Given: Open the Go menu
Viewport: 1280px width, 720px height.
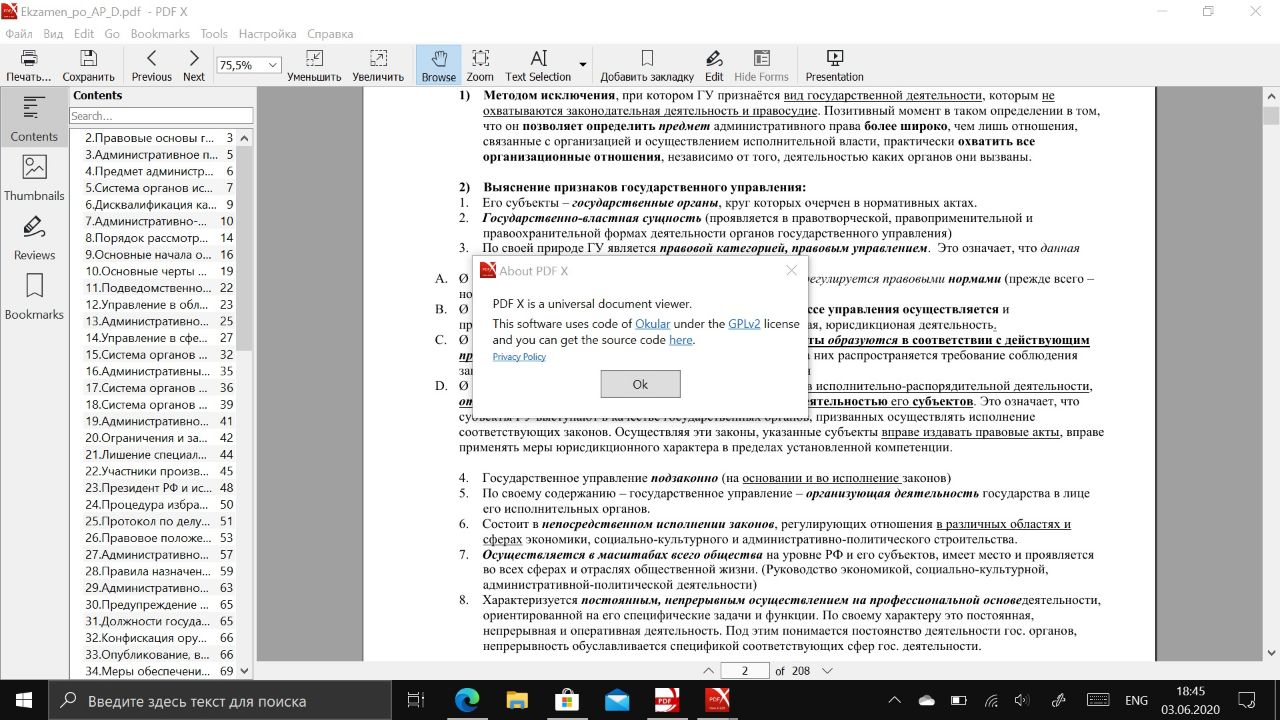Looking at the screenshot, I should click(112, 33).
